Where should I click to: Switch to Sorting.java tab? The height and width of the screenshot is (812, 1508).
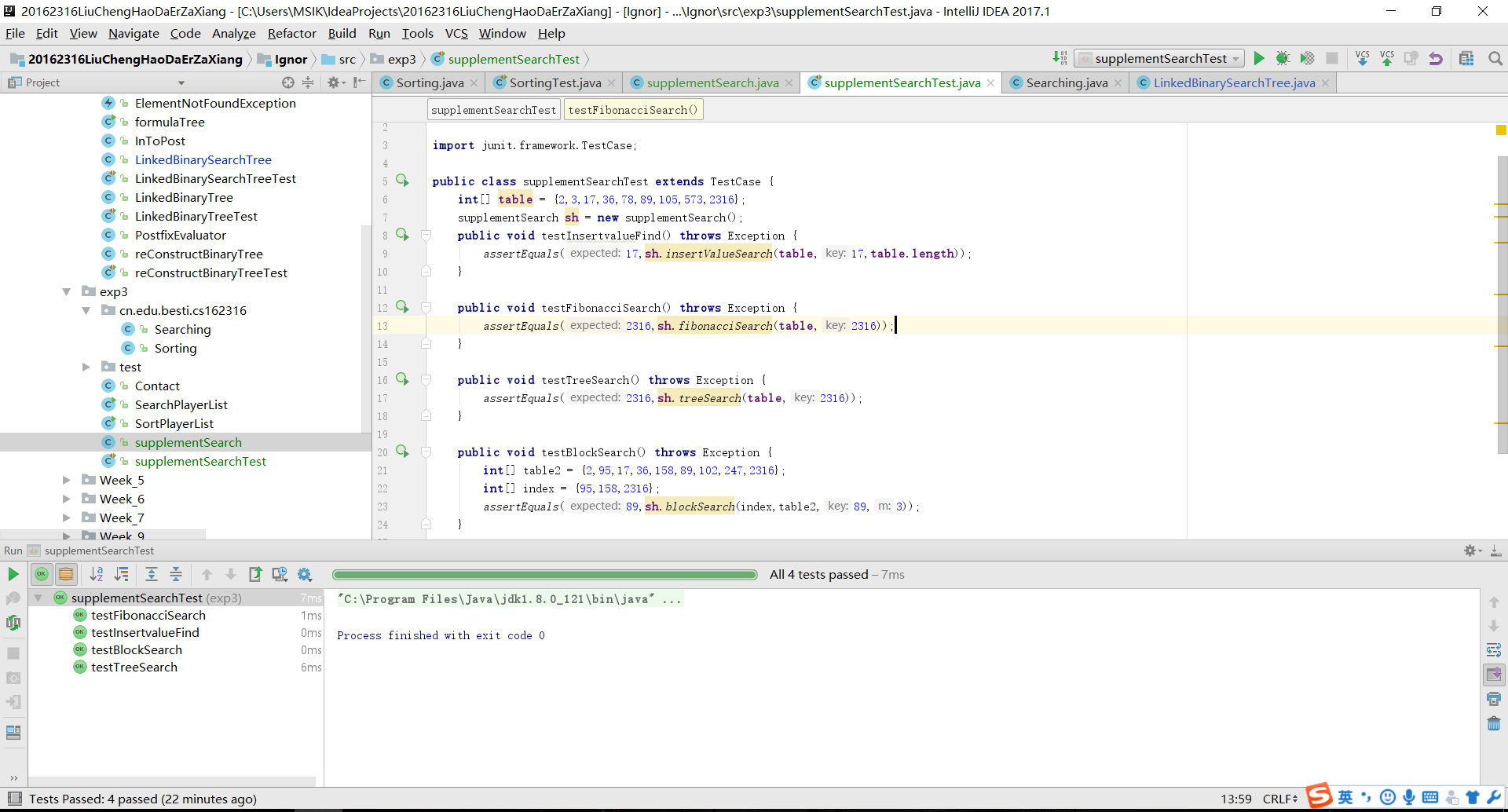tap(429, 82)
